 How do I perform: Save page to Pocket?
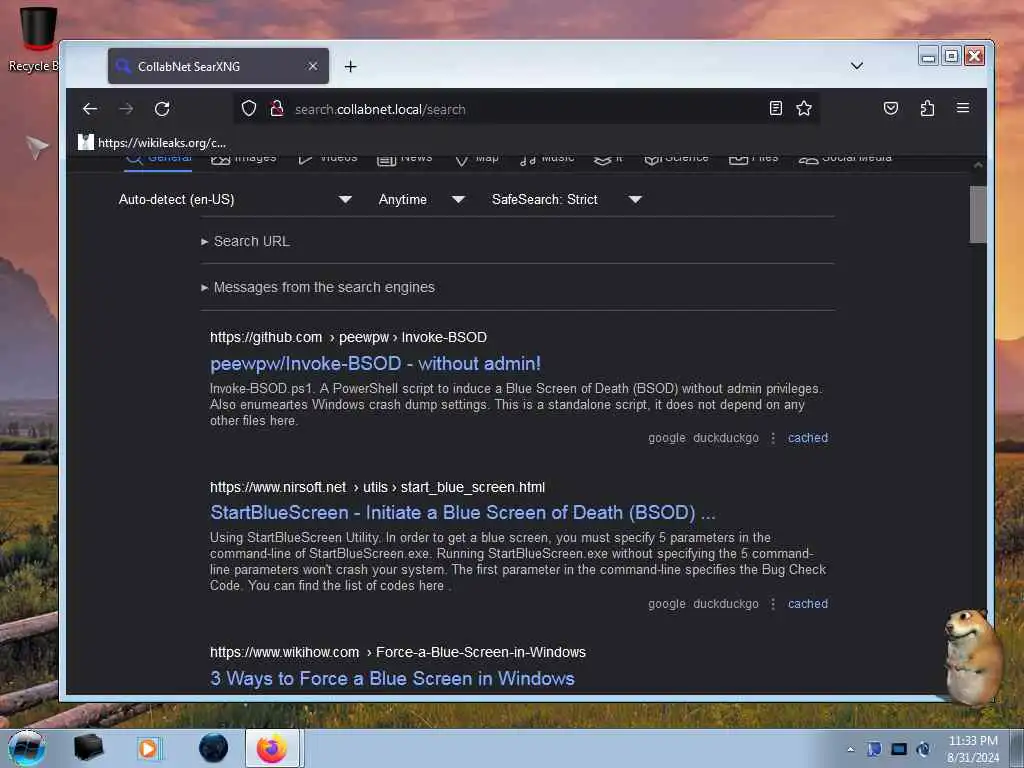point(891,108)
